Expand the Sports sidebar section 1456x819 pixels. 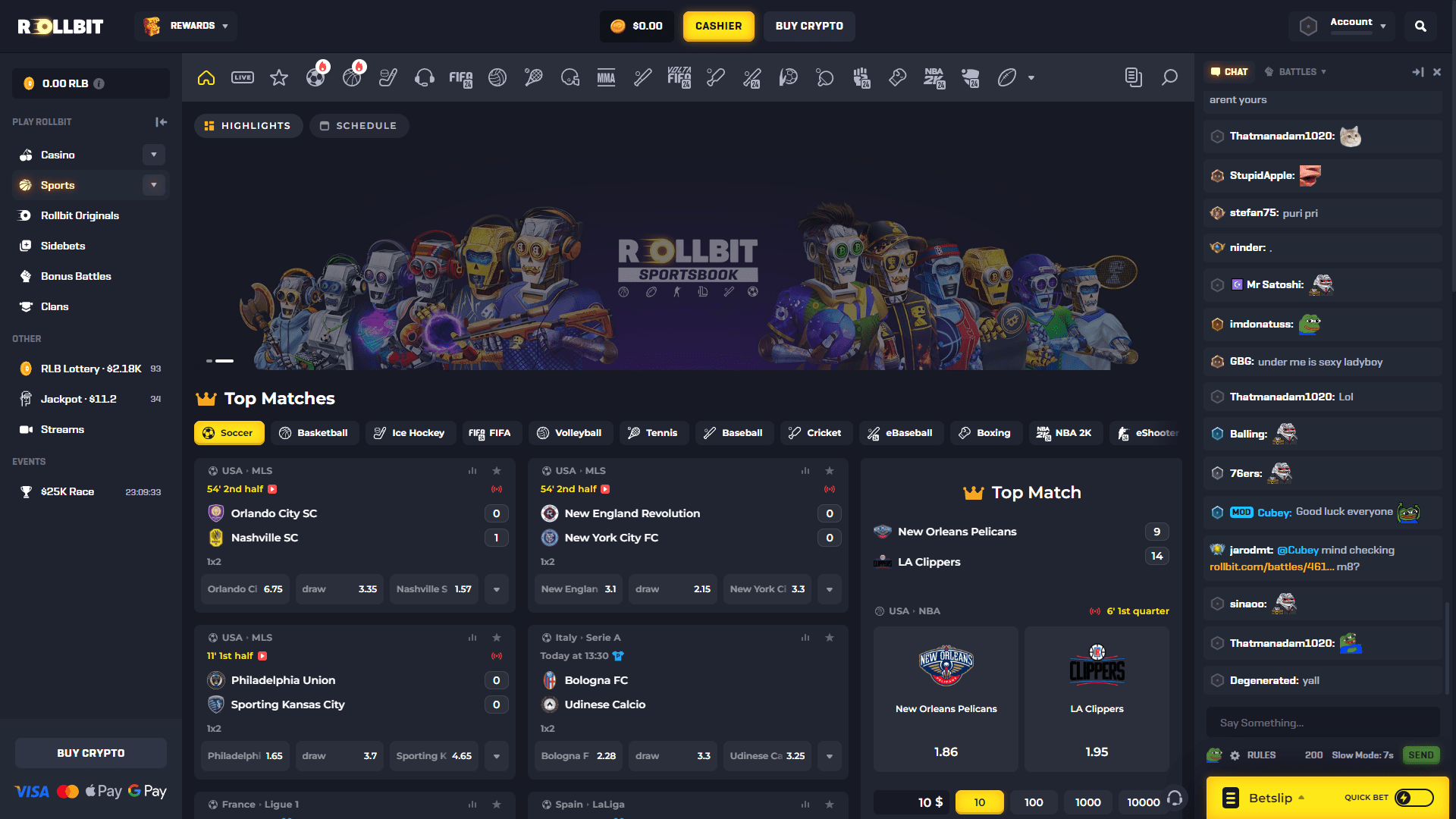154,185
